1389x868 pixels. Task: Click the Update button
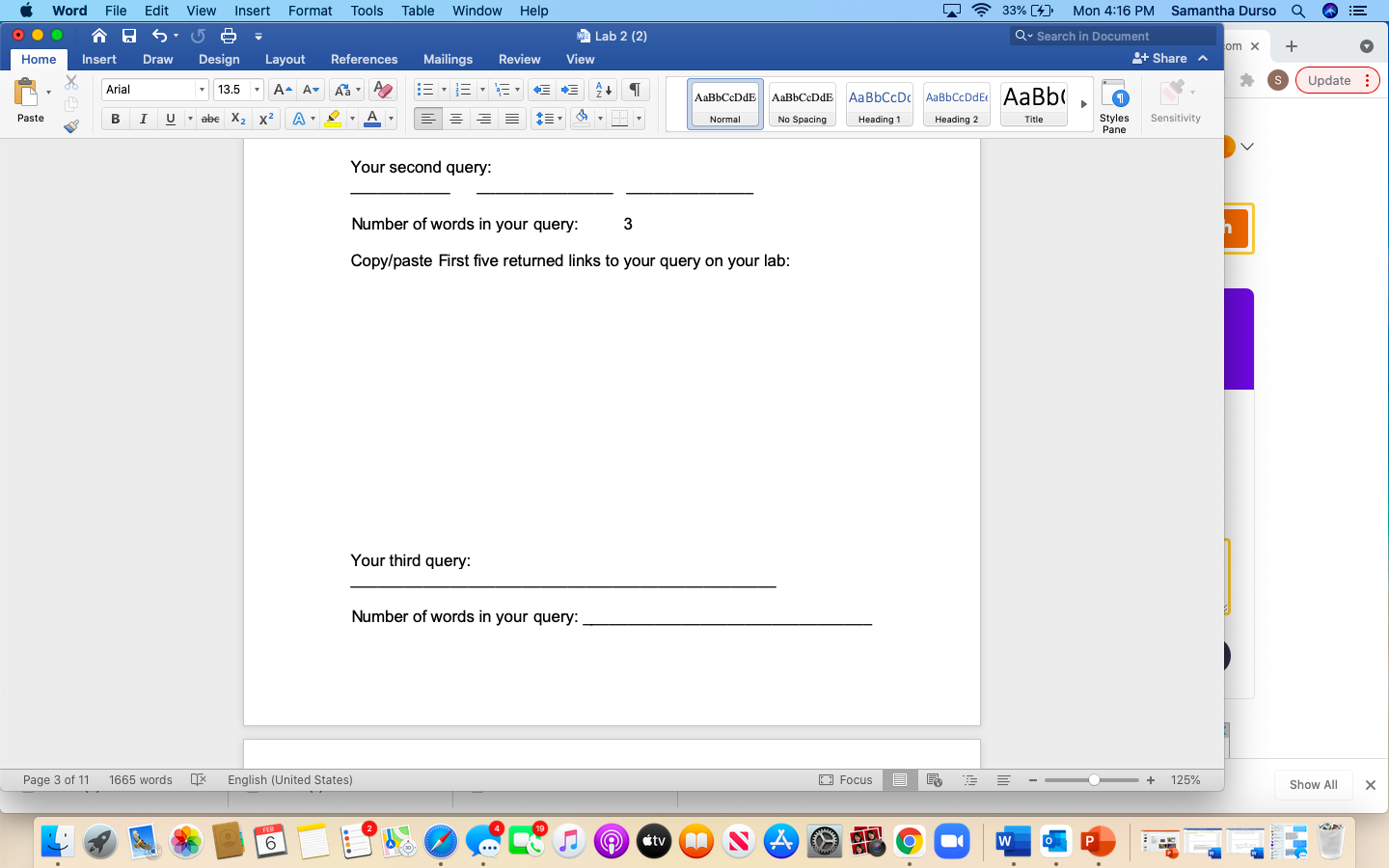[1330, 81]
